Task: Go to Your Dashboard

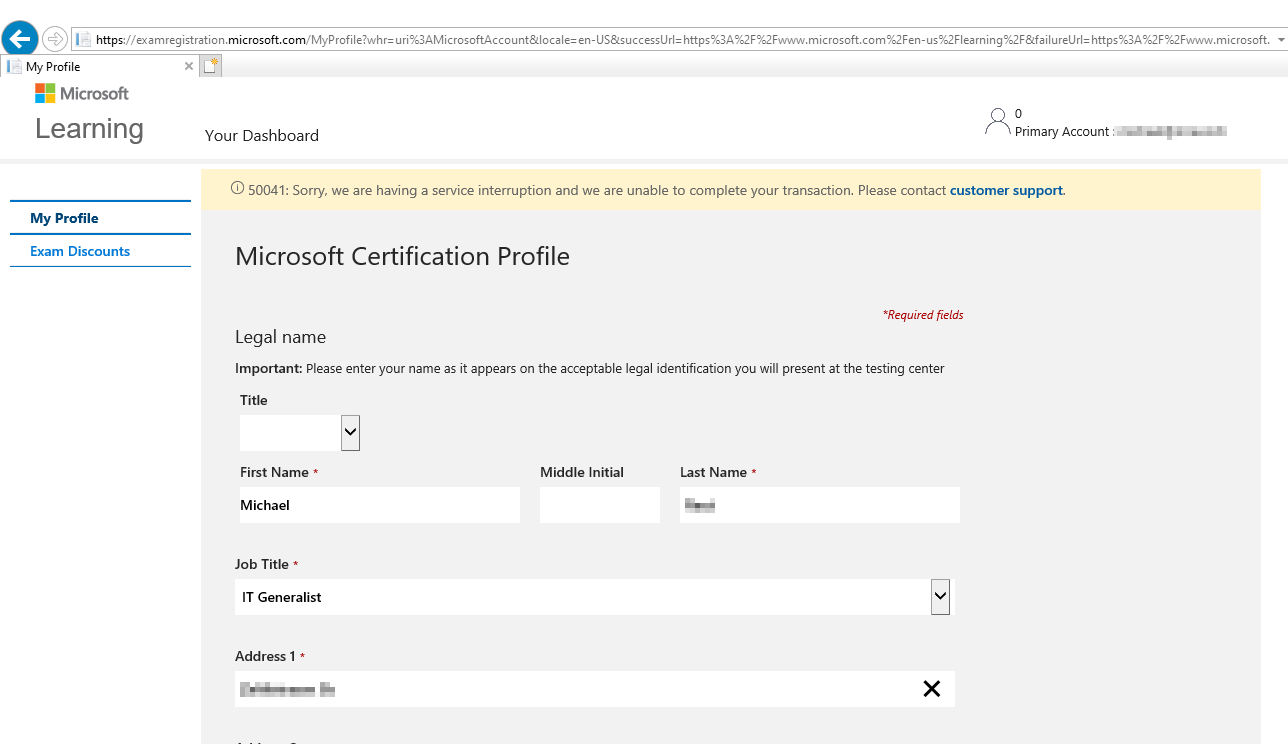Action: tap(262, 135)
